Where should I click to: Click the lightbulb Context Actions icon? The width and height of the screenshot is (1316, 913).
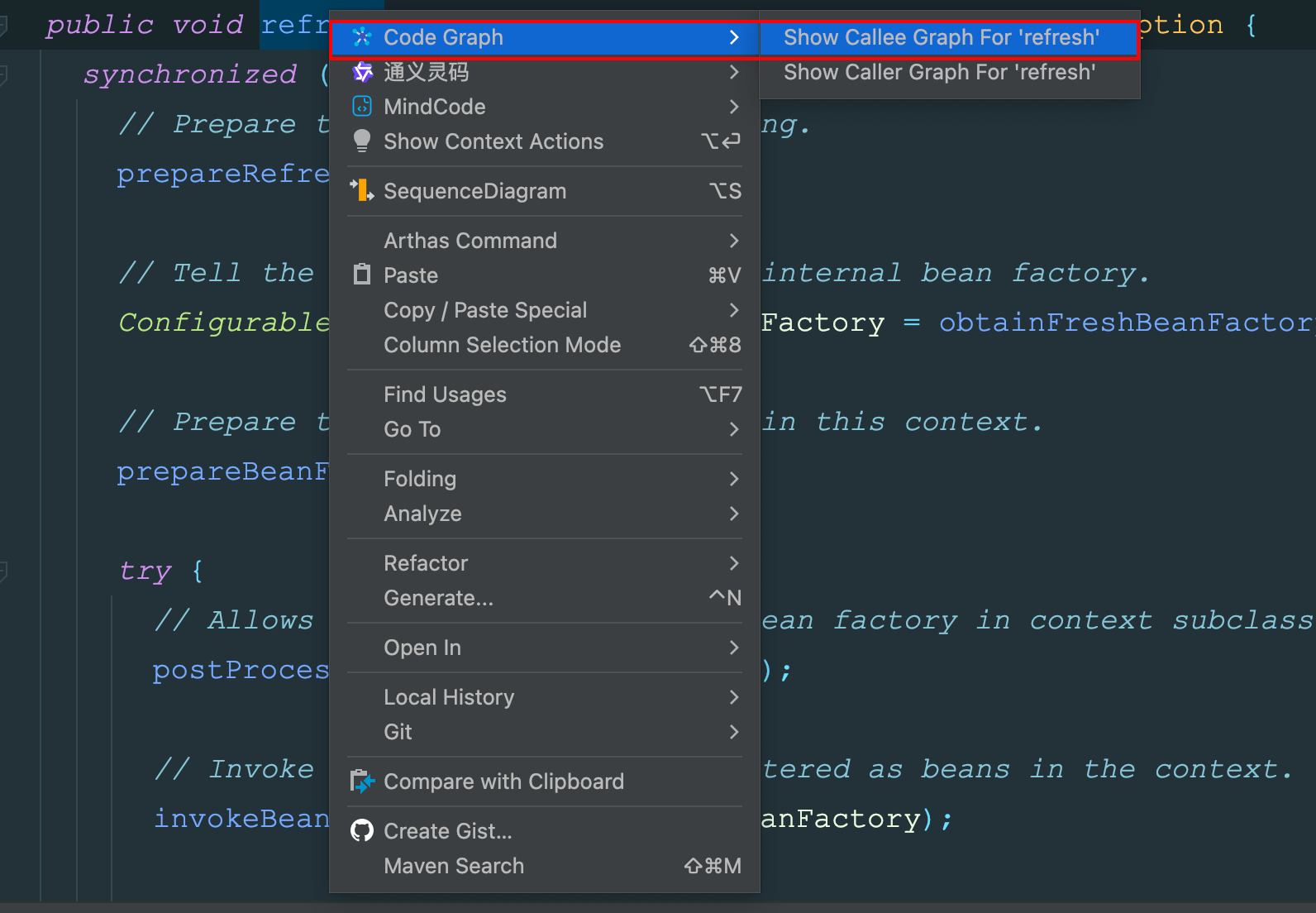pyautogui.click(x=362, y=141)
